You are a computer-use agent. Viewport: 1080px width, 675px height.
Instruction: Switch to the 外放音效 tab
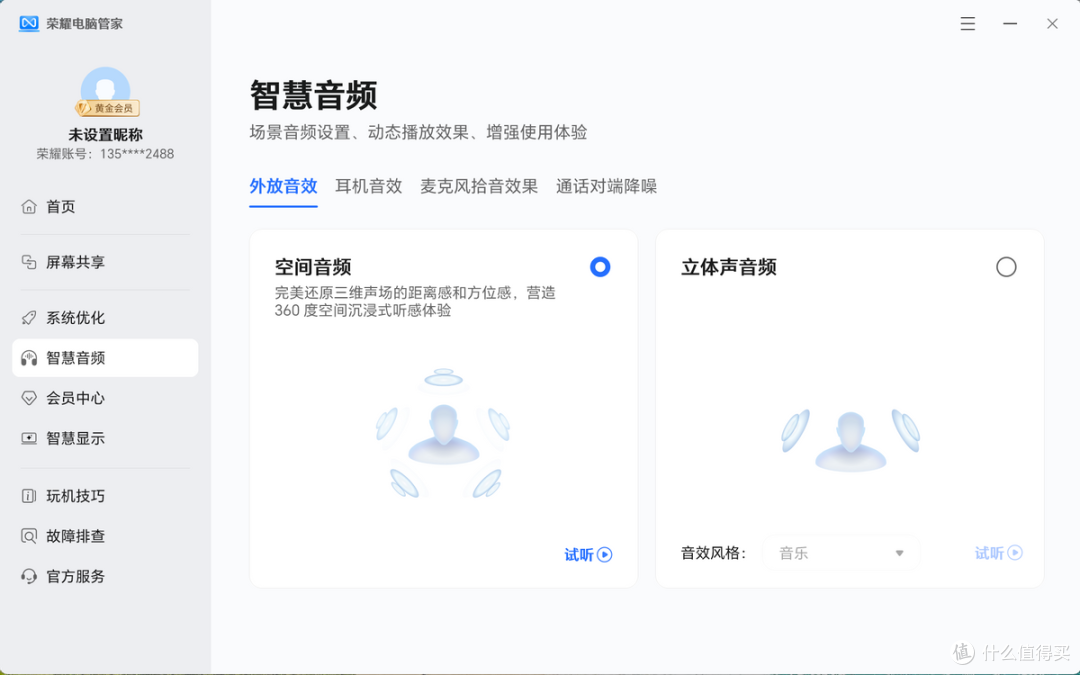[x=283, y=187]
